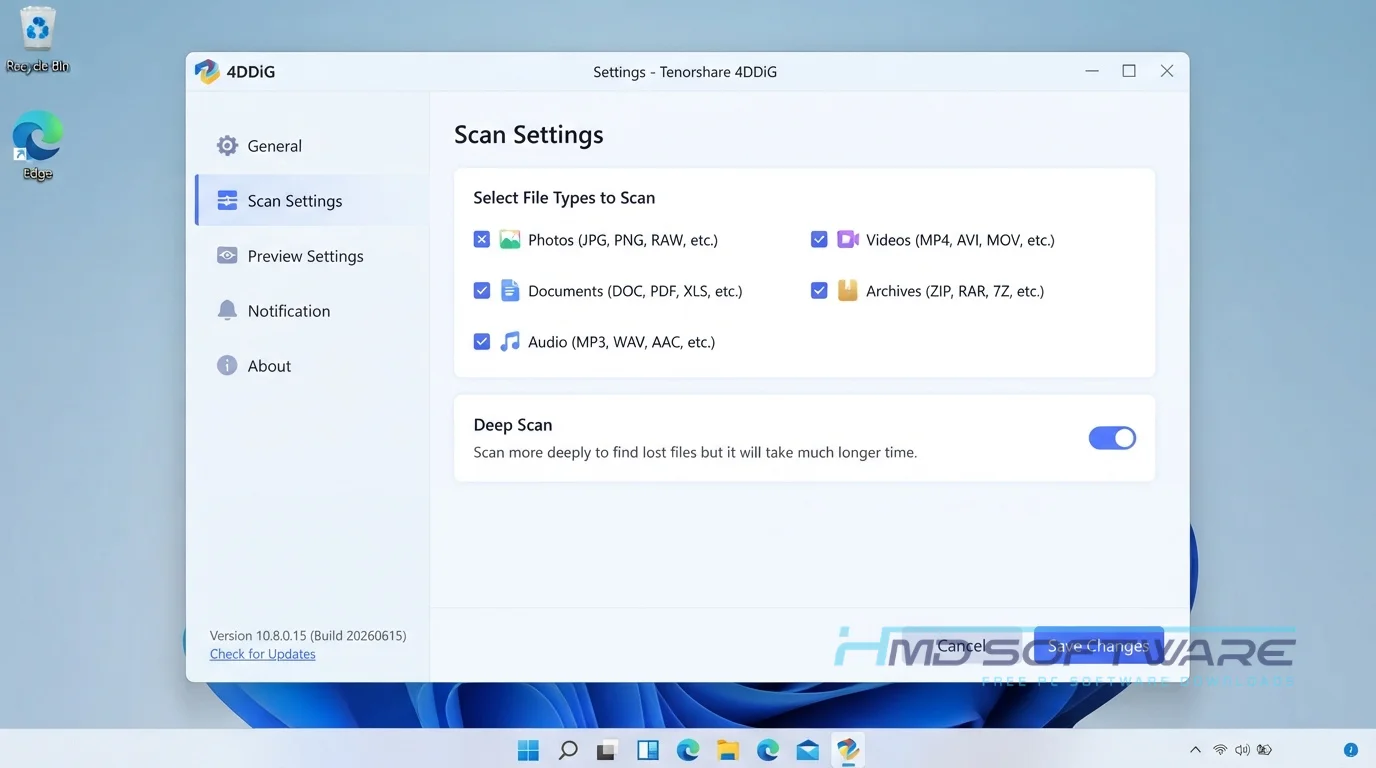The image size is (1376, 768).
Task: Click the 'Select File Types to Scan' heading
Action: 564,198
